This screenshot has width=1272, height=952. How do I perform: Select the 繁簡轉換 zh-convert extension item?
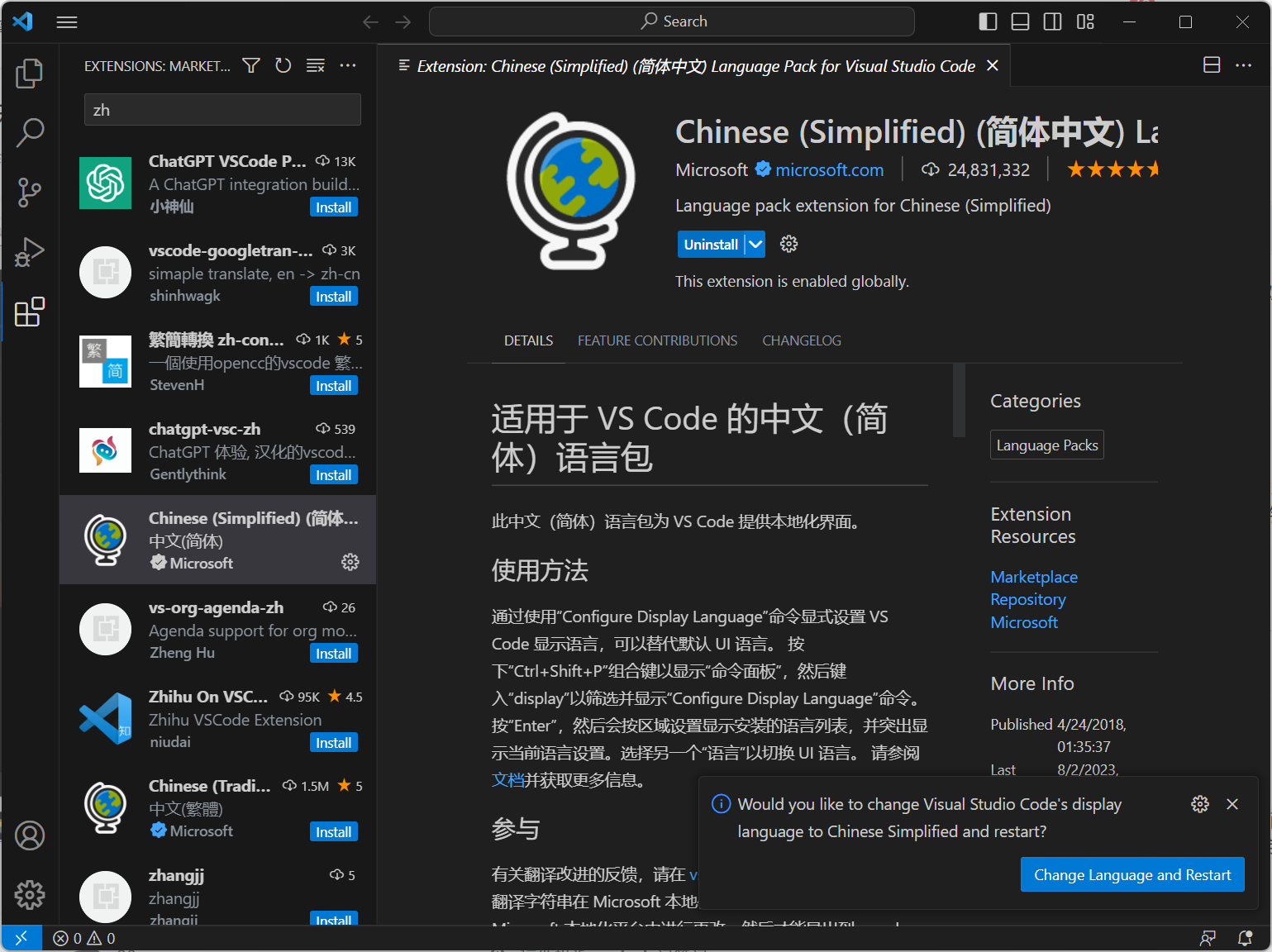(218, 362)
